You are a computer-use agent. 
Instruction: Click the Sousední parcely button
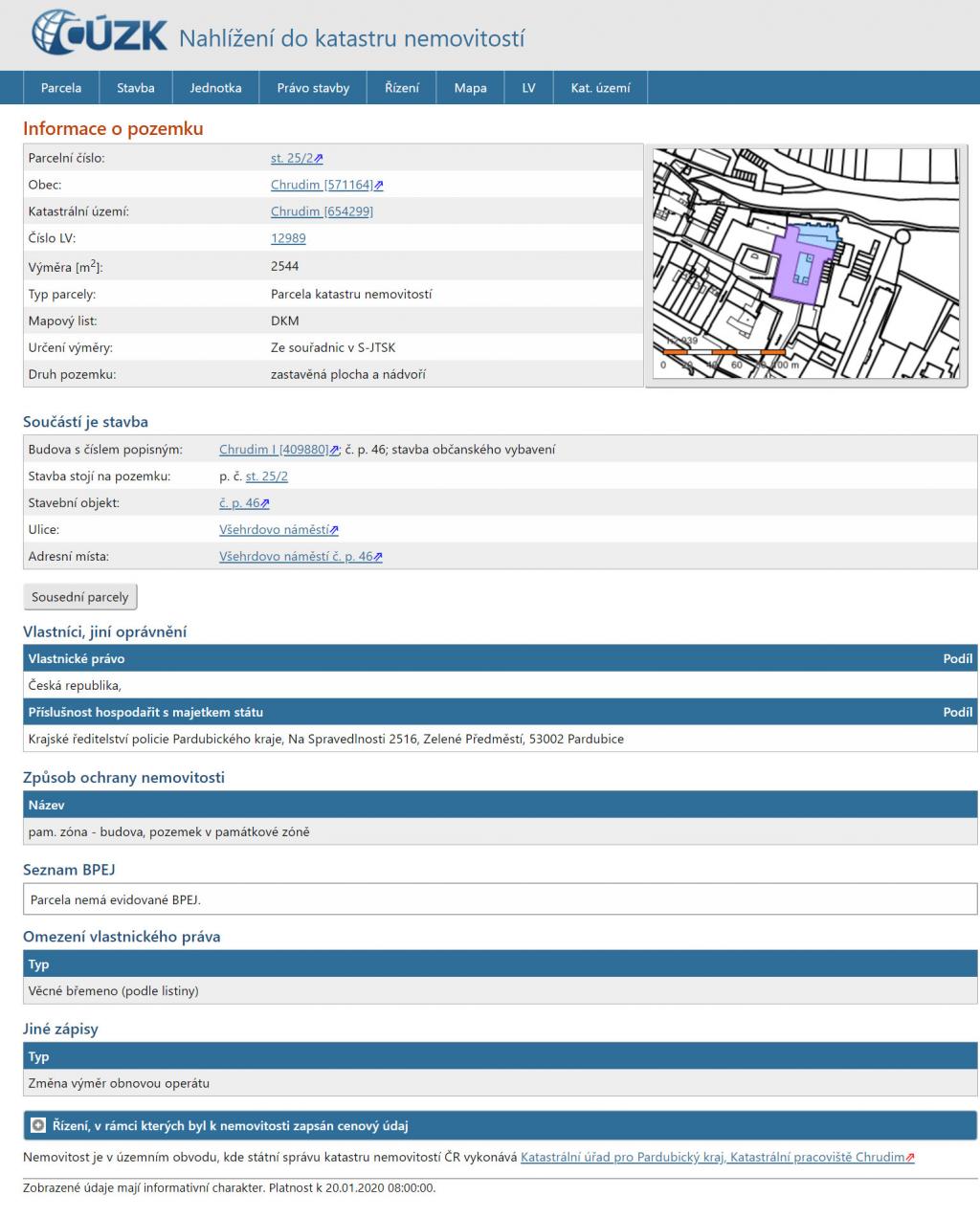(80, 597)
